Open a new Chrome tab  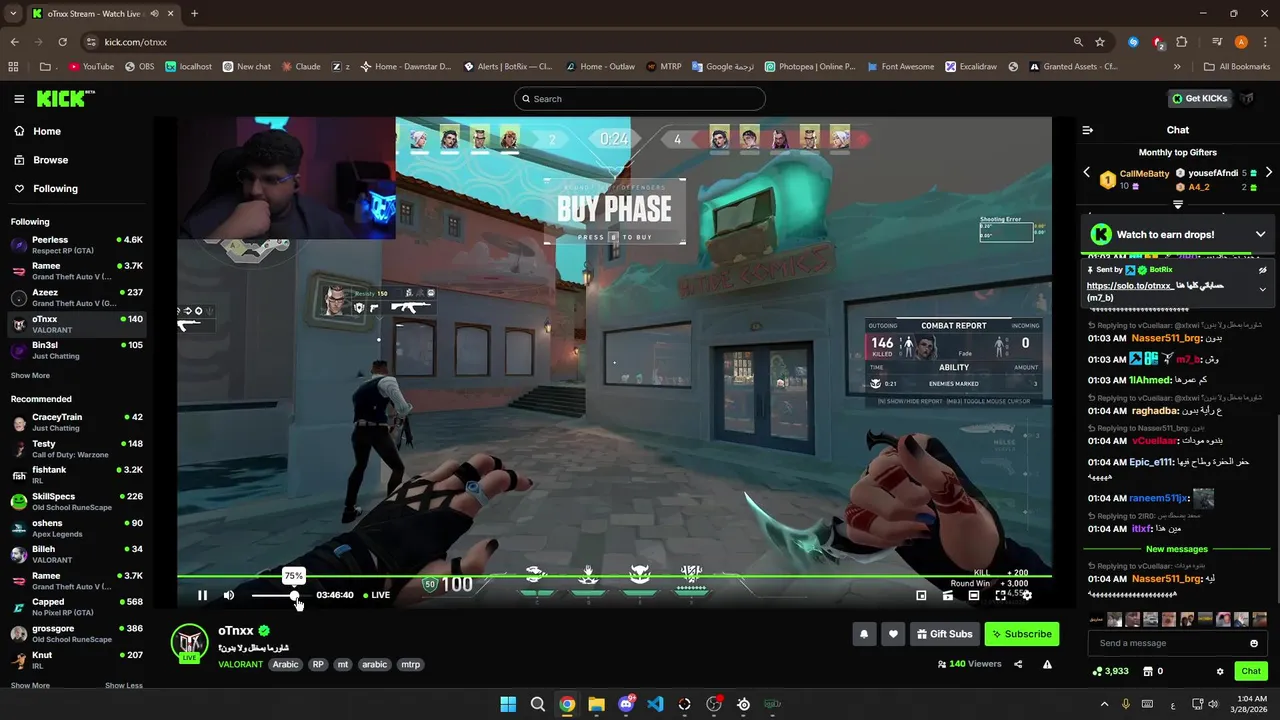pyautogui.click(x=194, y=14)
